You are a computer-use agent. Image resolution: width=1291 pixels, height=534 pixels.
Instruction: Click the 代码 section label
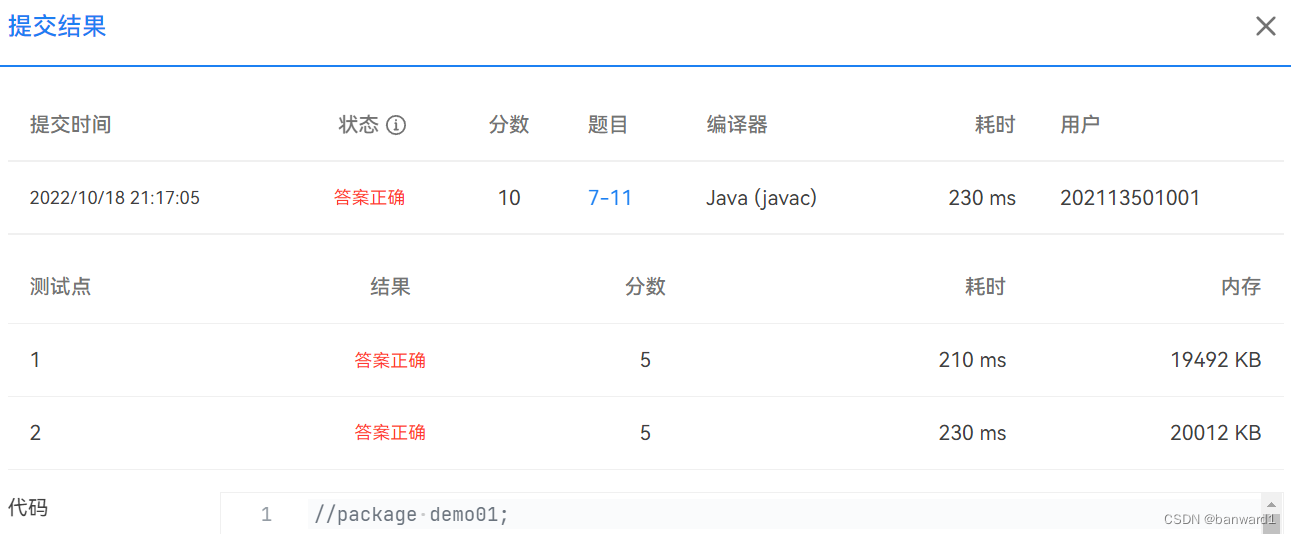click(x=28, y=508)
